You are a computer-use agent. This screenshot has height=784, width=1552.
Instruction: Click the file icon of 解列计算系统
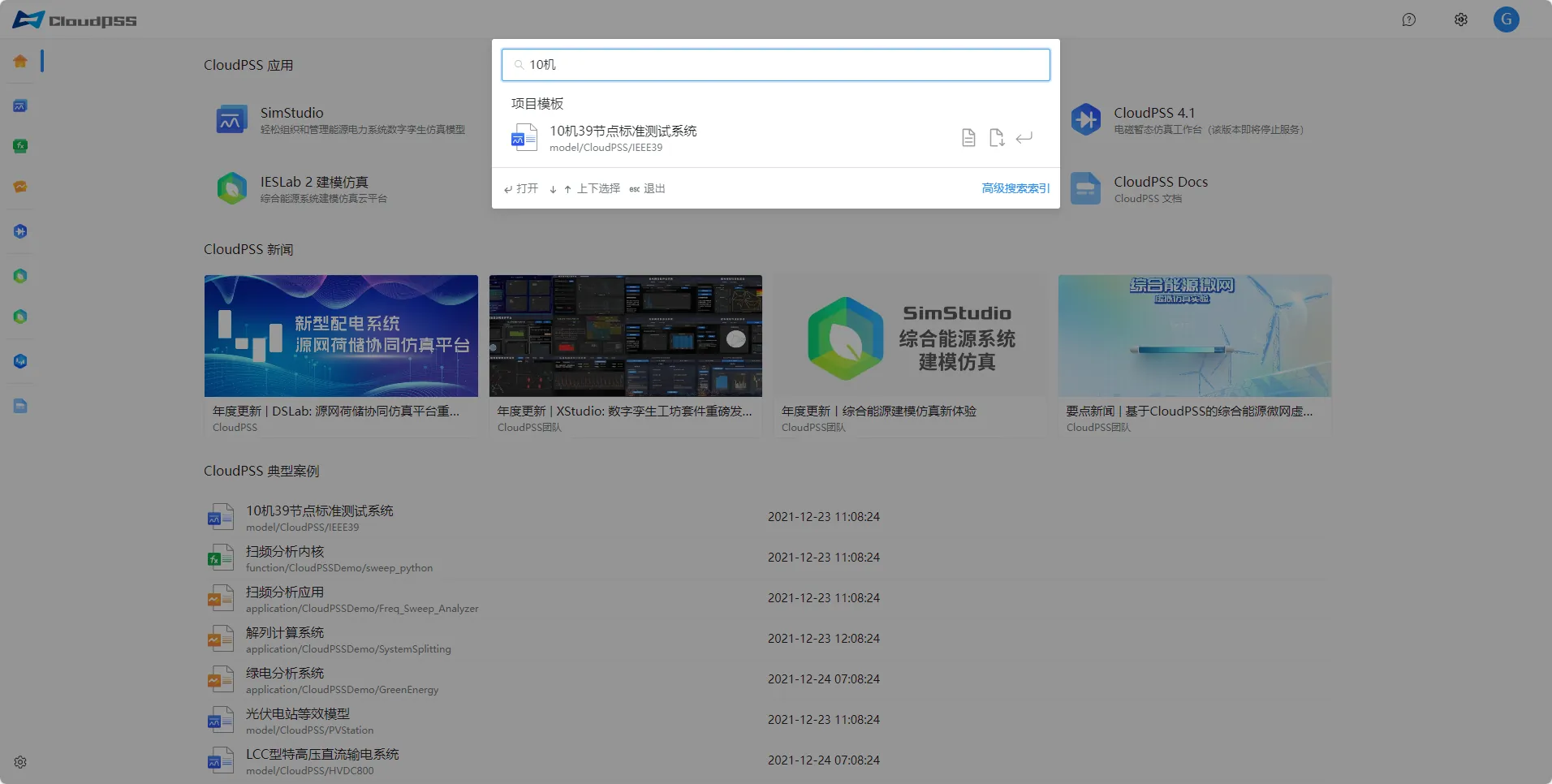[220, 639]
